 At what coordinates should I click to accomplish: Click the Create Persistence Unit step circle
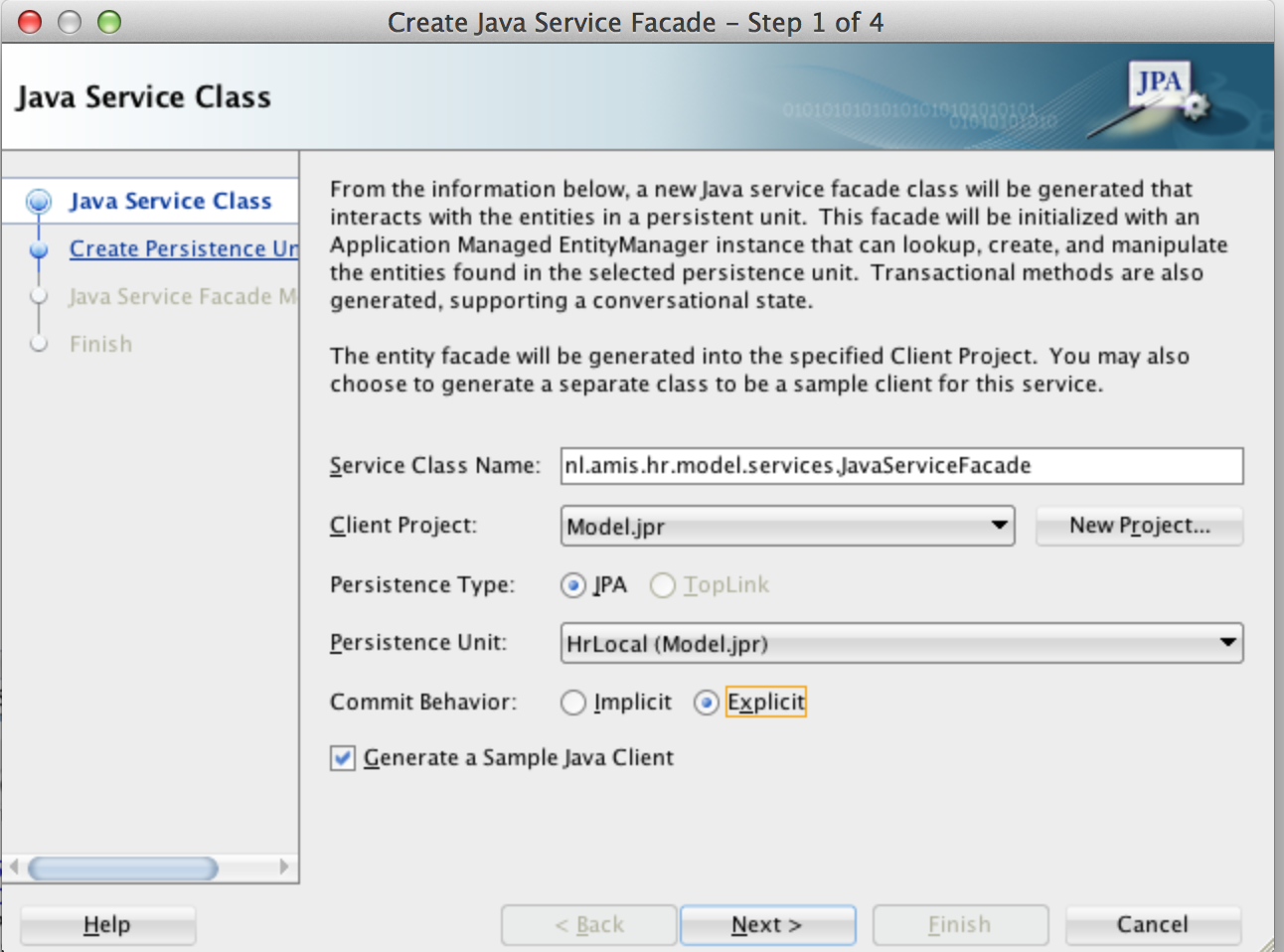[x=38, y=248]
